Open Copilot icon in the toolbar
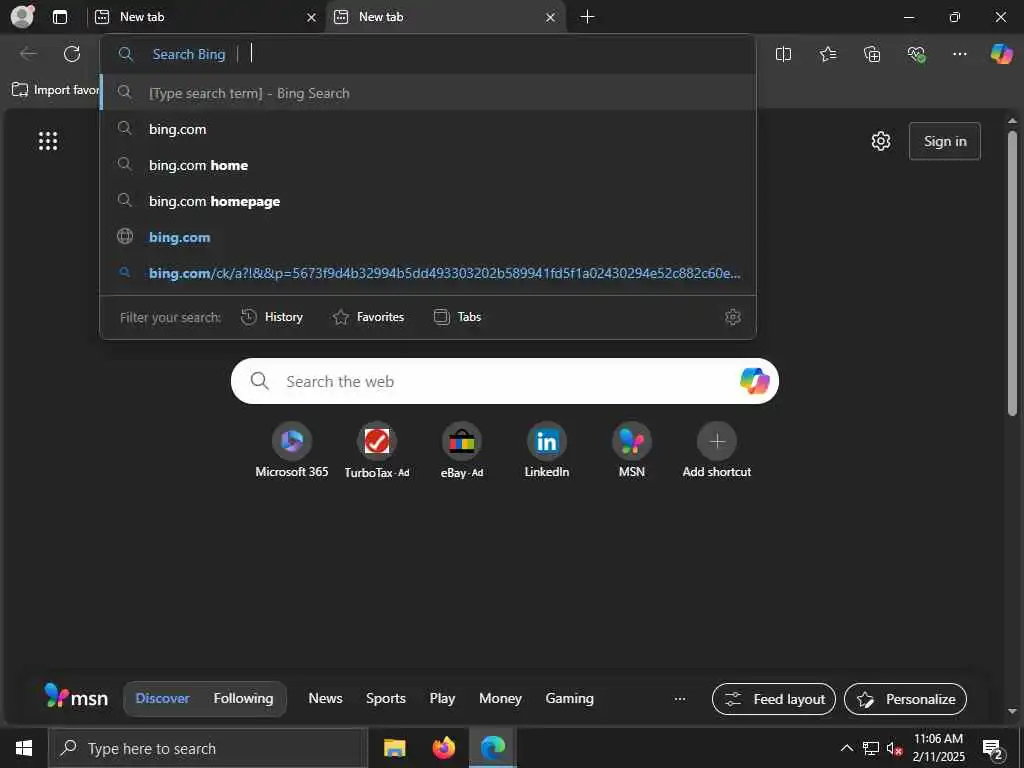This screenshot has width=1024, height=768. point(1001,54)
